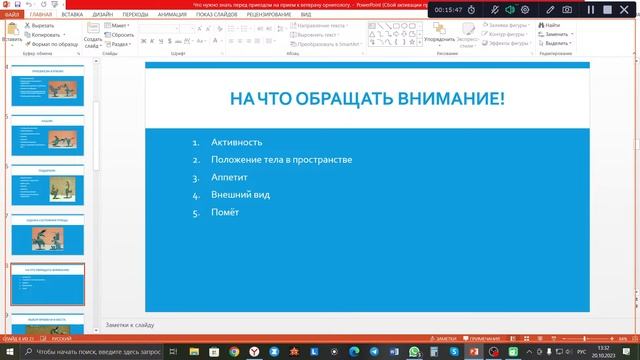
Task: Open Раздел section dropdown
Action: point(118,44)
